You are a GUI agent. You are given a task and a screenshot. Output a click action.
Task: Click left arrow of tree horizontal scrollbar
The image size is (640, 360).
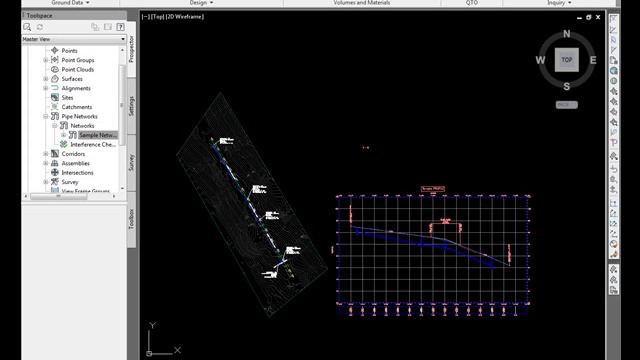pyautogui.click(x=26, y=196)
